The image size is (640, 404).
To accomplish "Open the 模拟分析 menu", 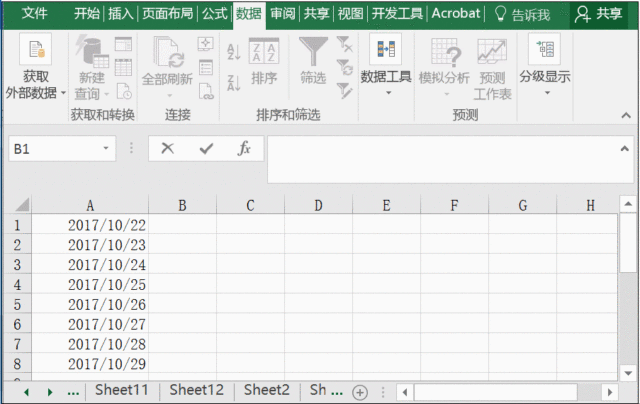I will coord(444,67).
